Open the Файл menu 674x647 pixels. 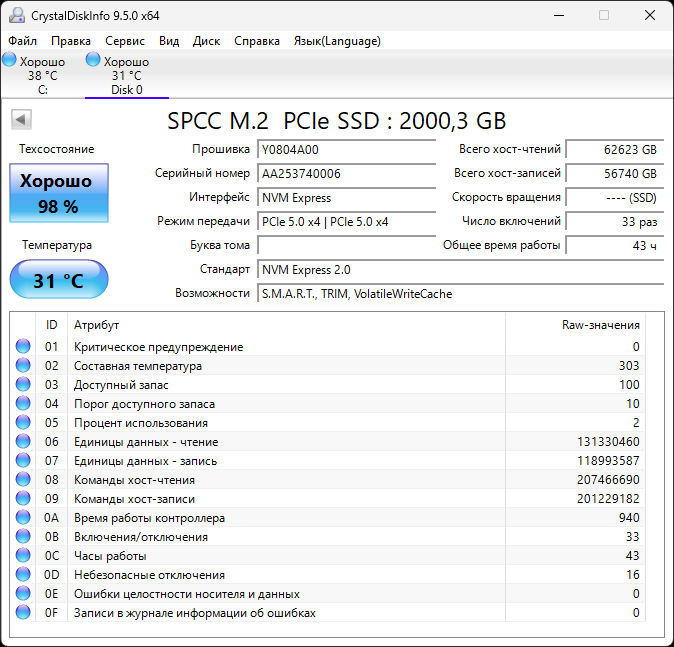(22, 41)
